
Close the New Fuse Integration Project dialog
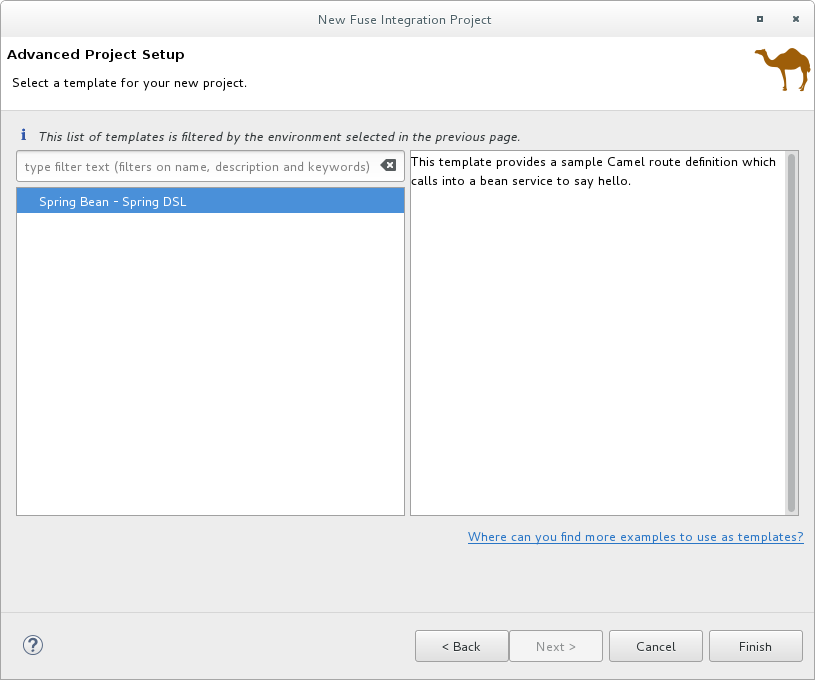pyautogui.click(x=796, y=19)
